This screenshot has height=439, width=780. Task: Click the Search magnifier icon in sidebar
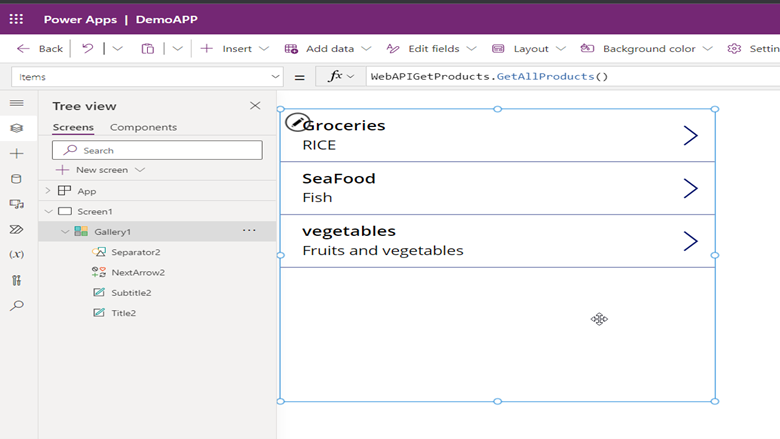[16, 305]
